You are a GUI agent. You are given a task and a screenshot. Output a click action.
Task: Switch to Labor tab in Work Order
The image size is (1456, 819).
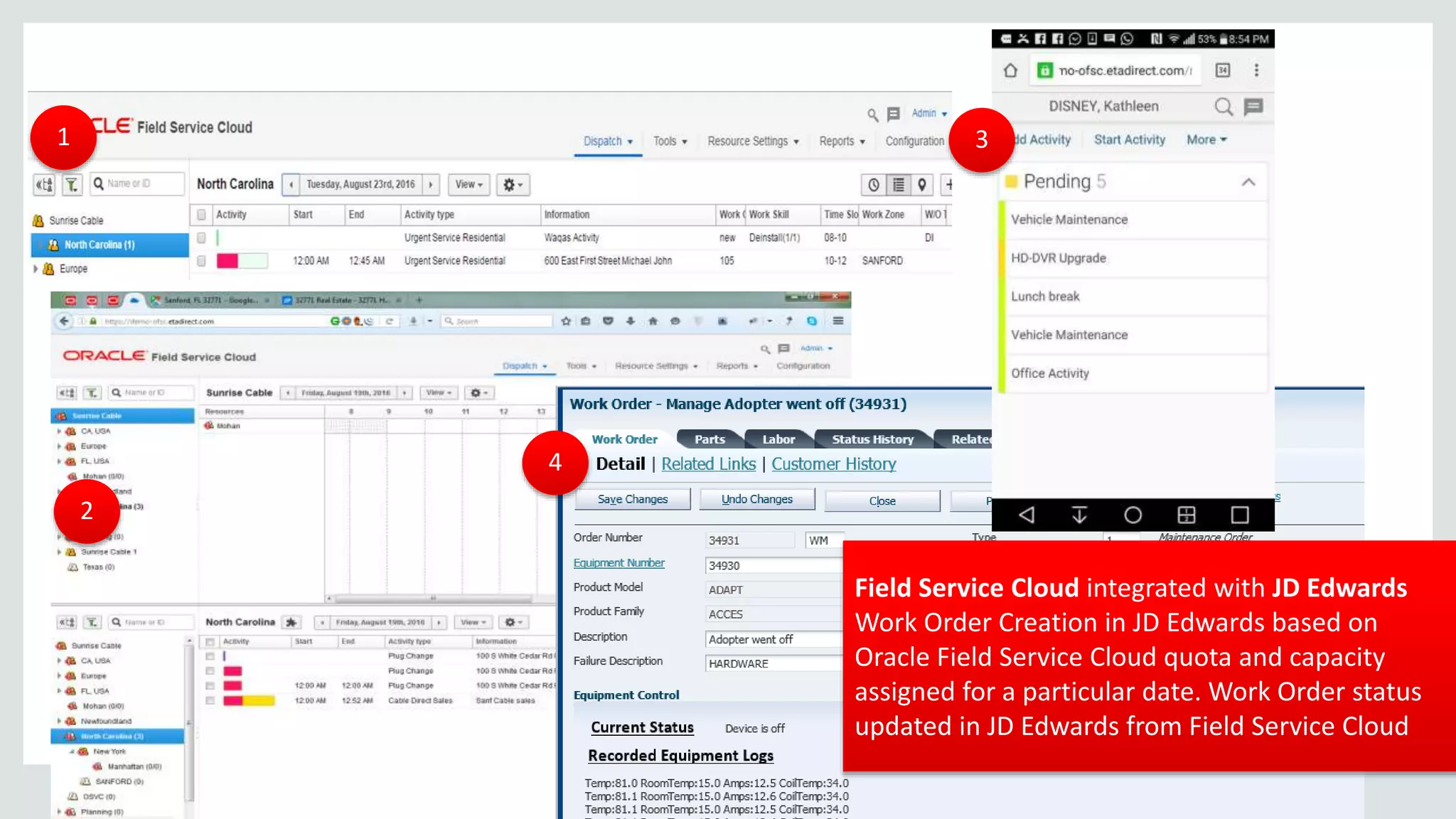[x=778, y=439]
